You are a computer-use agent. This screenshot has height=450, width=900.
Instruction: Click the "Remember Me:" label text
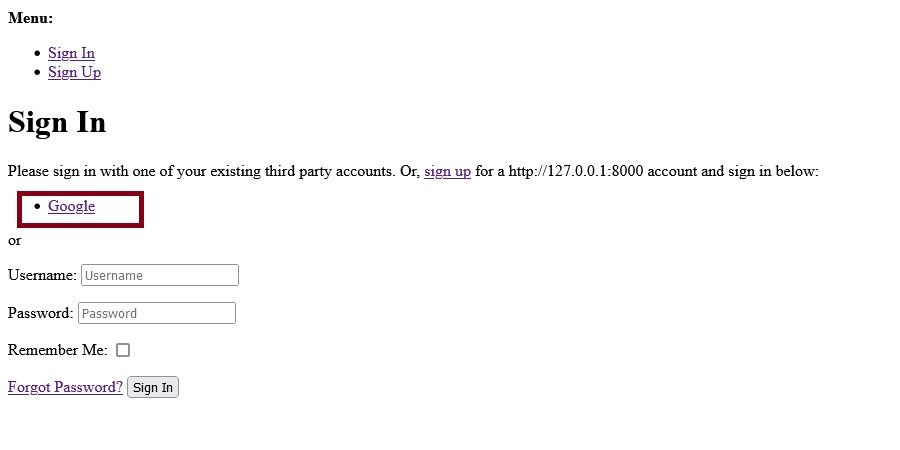(x=57, y=350)
